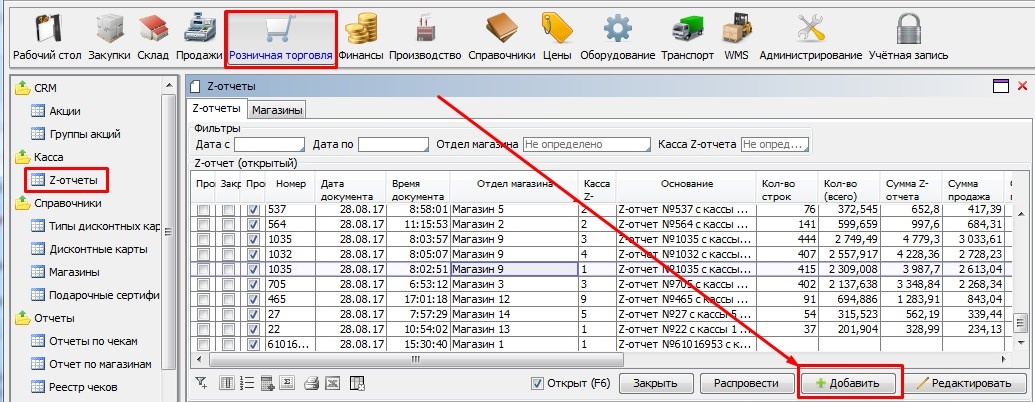Go to Транспорт truck icon

tap(685, 38)
